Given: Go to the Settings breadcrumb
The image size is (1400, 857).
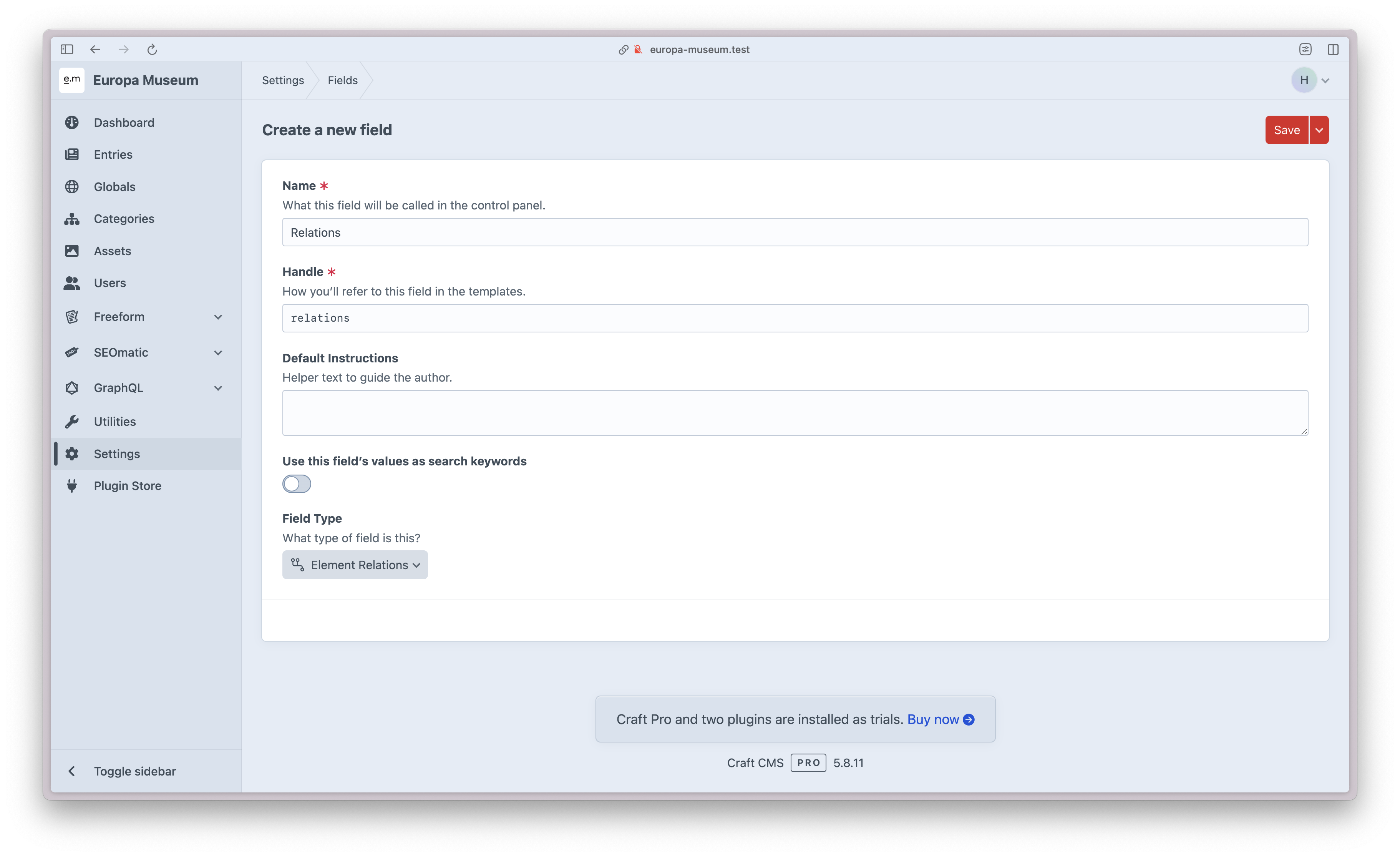Looking at the screenshot, I should [x=283, y=80].
